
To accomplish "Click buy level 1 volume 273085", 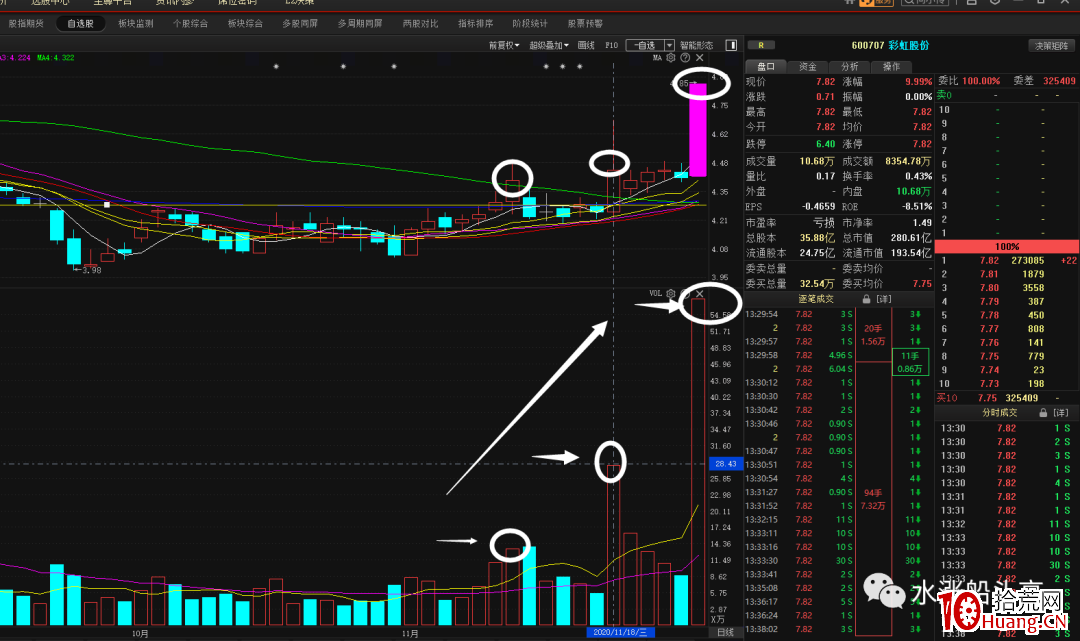I will [x=1027, y=260].
